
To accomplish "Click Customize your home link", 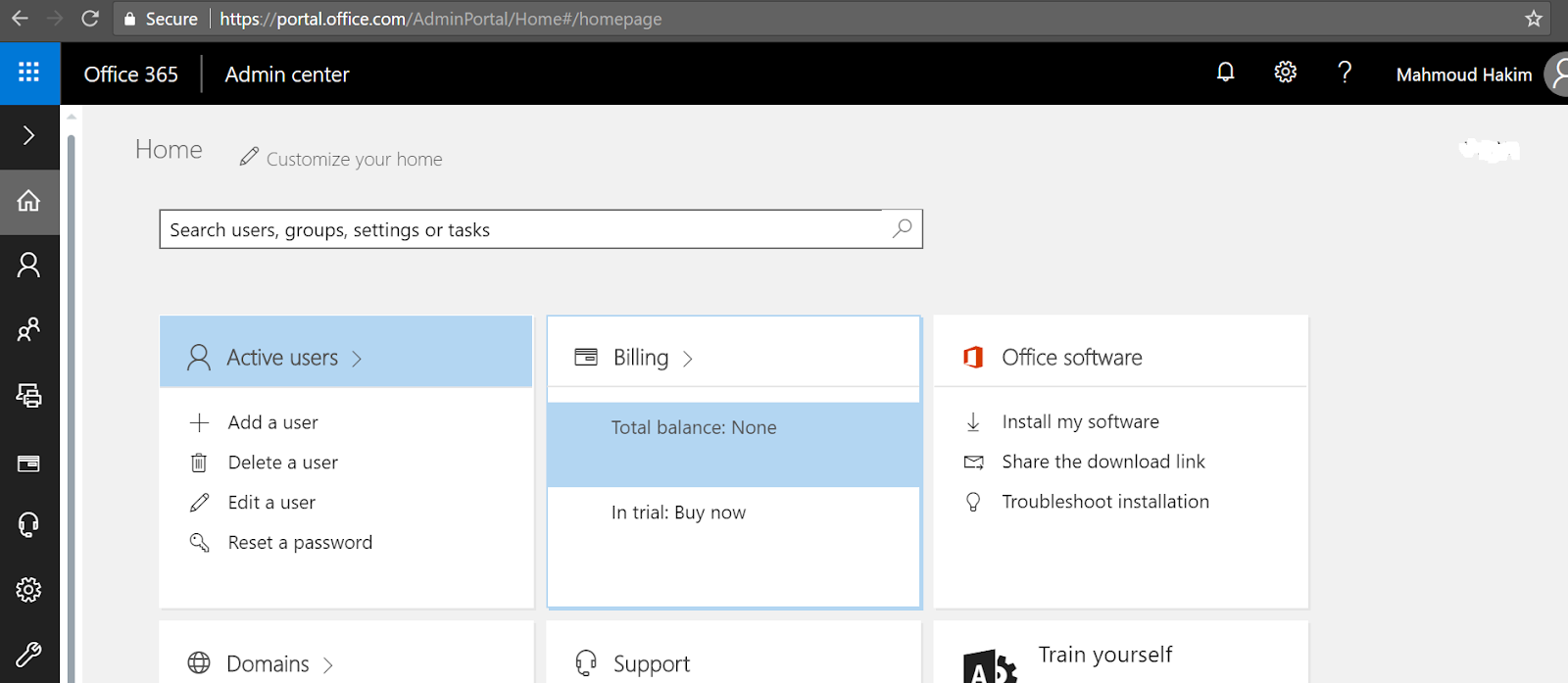I will 354,159.
